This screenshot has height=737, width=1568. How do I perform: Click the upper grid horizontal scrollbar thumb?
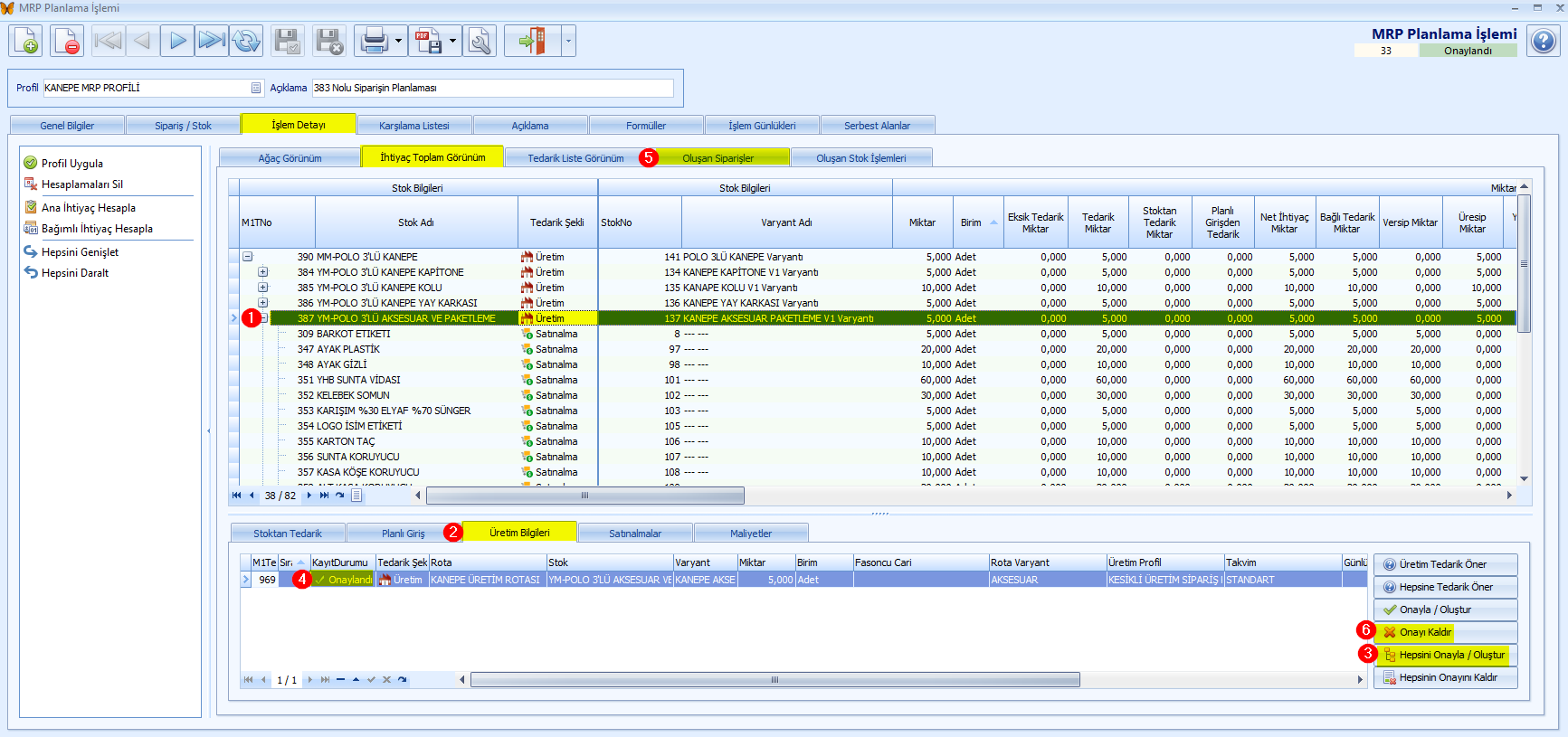tap(584, 496)
